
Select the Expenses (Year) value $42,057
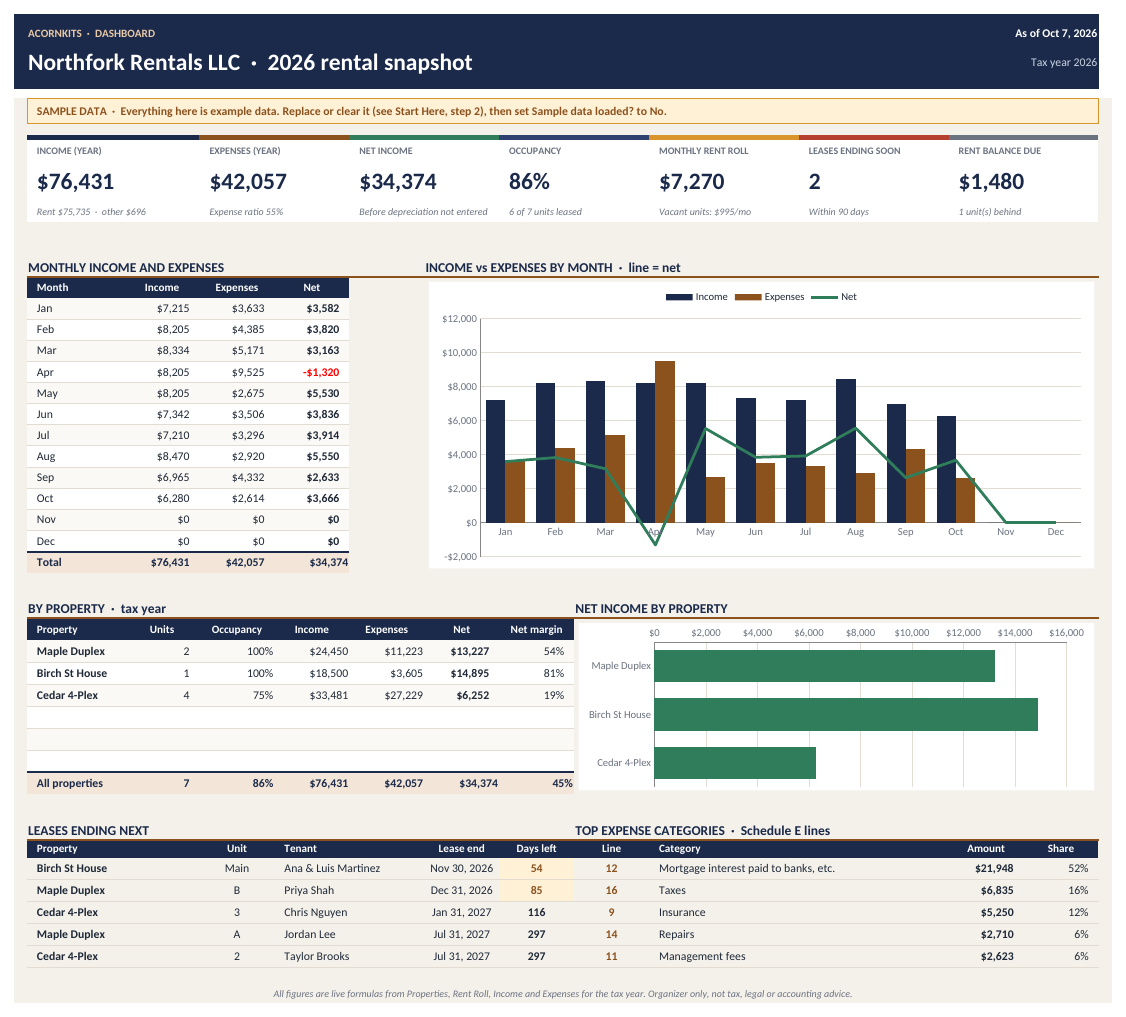pyautogui.click(x=248, y=182)
